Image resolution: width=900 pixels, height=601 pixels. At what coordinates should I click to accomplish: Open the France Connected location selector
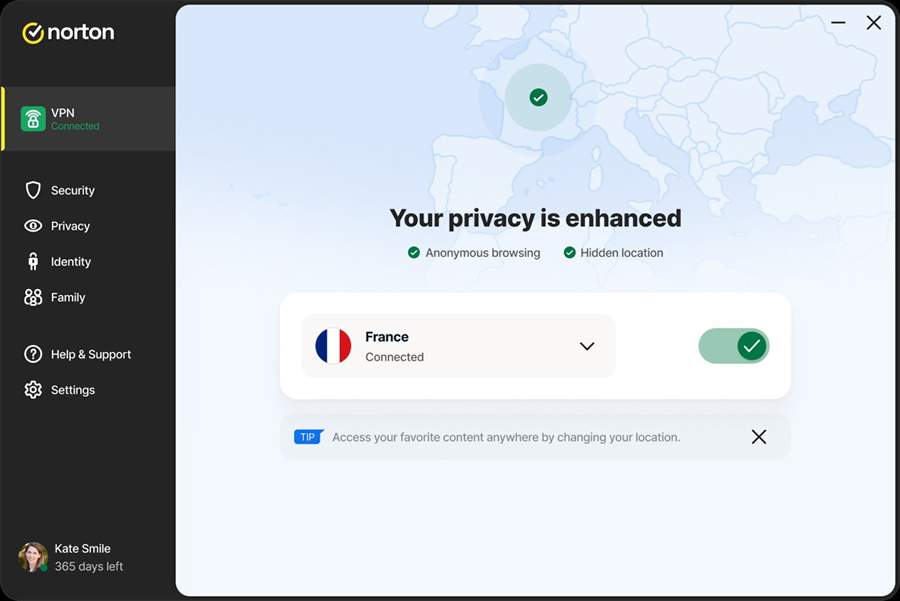click(x=458, y=346)
